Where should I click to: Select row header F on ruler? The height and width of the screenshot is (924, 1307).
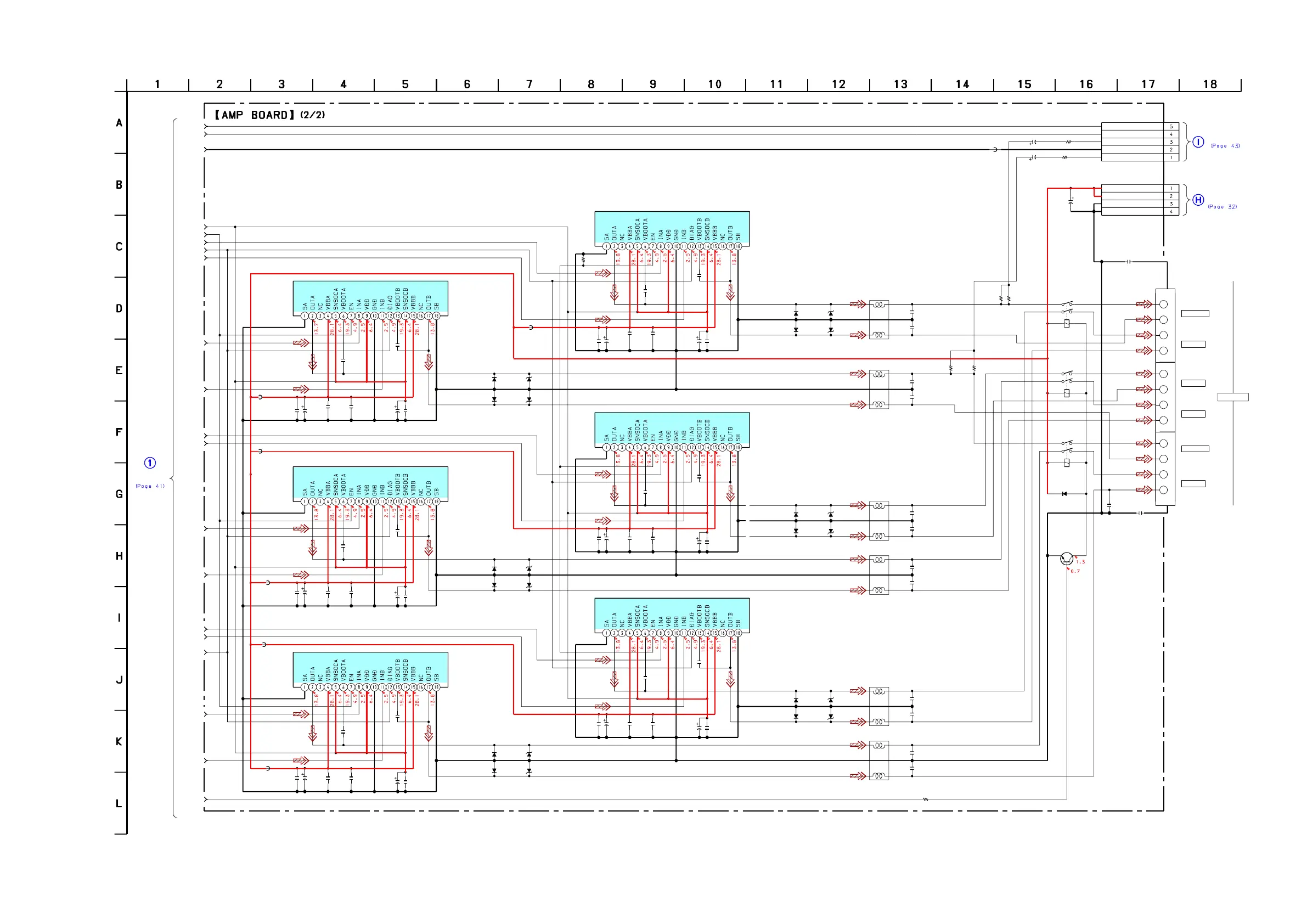pos(119,432)
